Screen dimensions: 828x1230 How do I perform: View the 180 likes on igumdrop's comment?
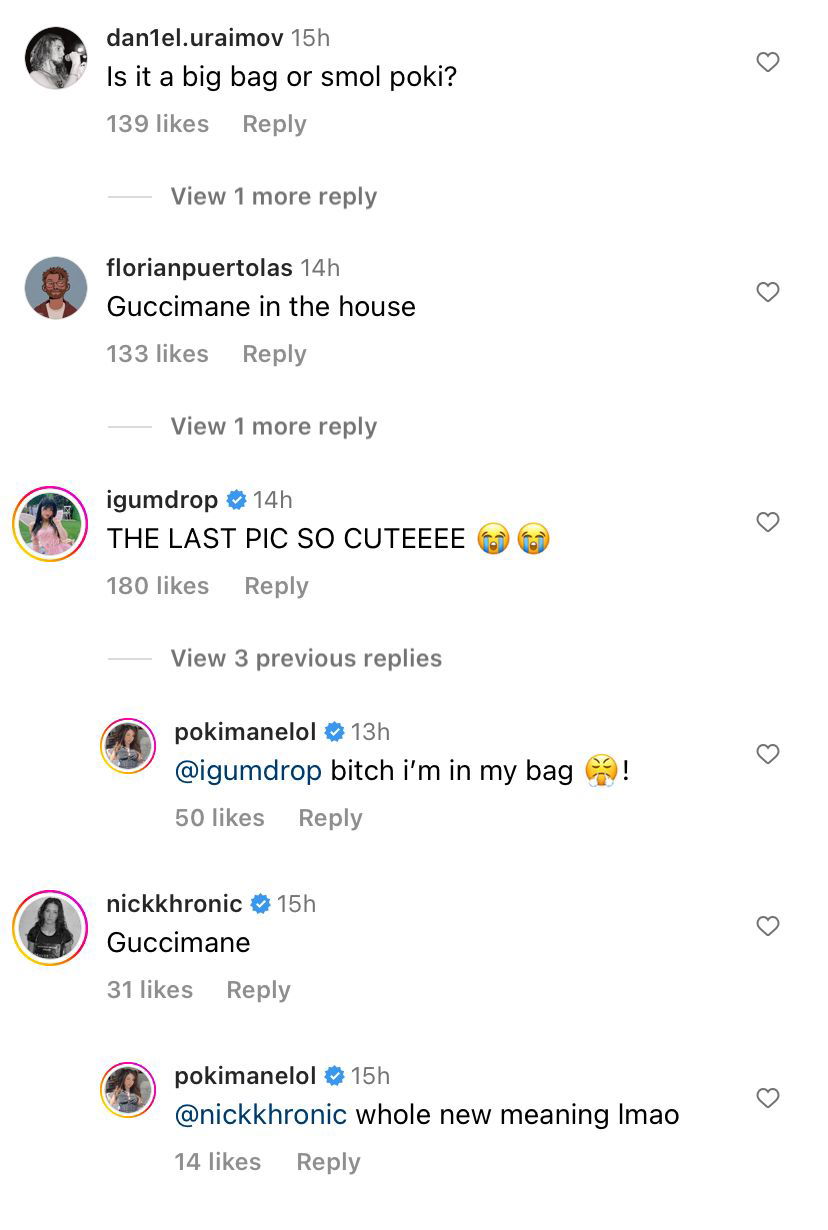tap(157, 586)
